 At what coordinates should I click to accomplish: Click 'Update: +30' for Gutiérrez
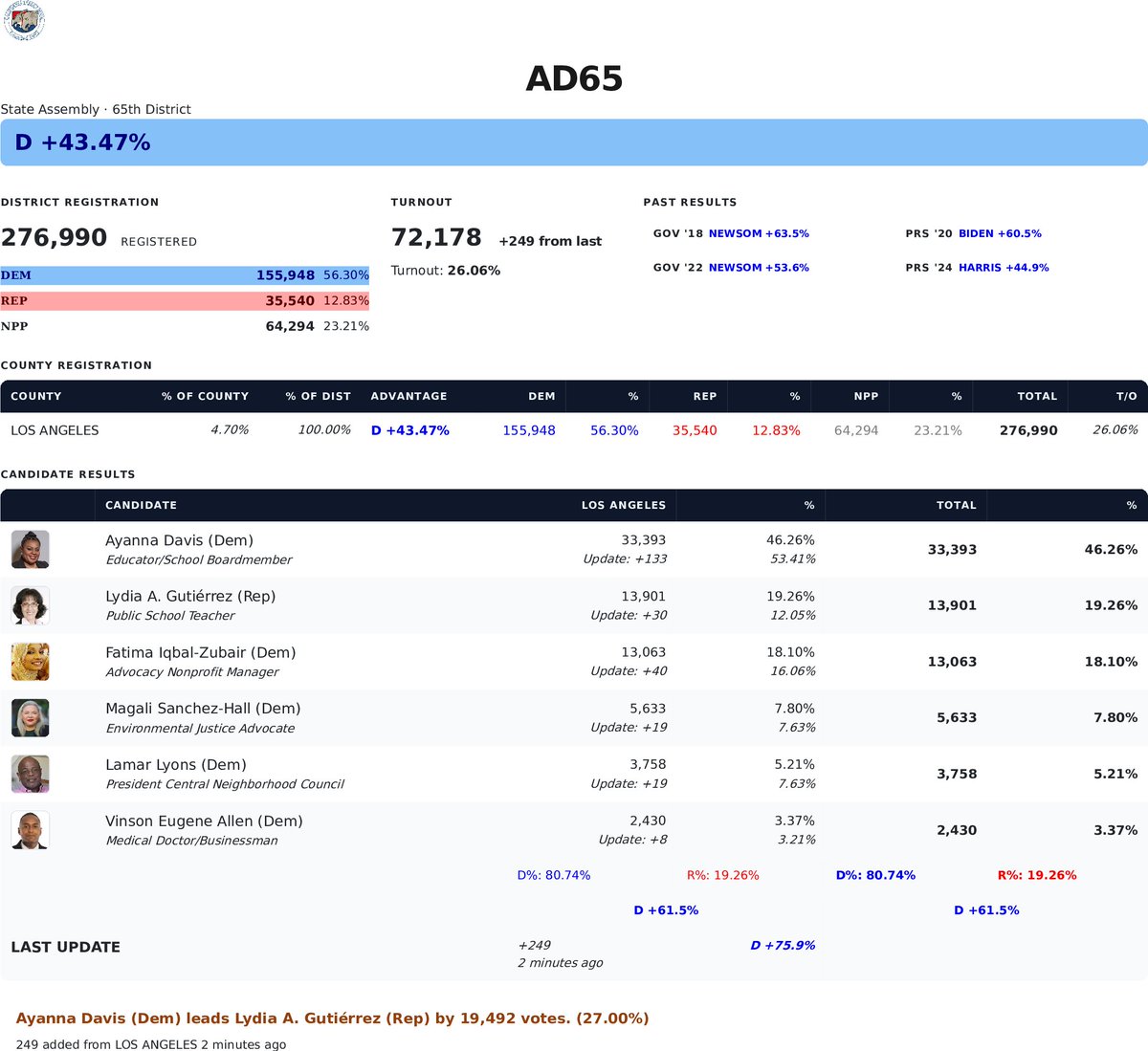(629, 616)
